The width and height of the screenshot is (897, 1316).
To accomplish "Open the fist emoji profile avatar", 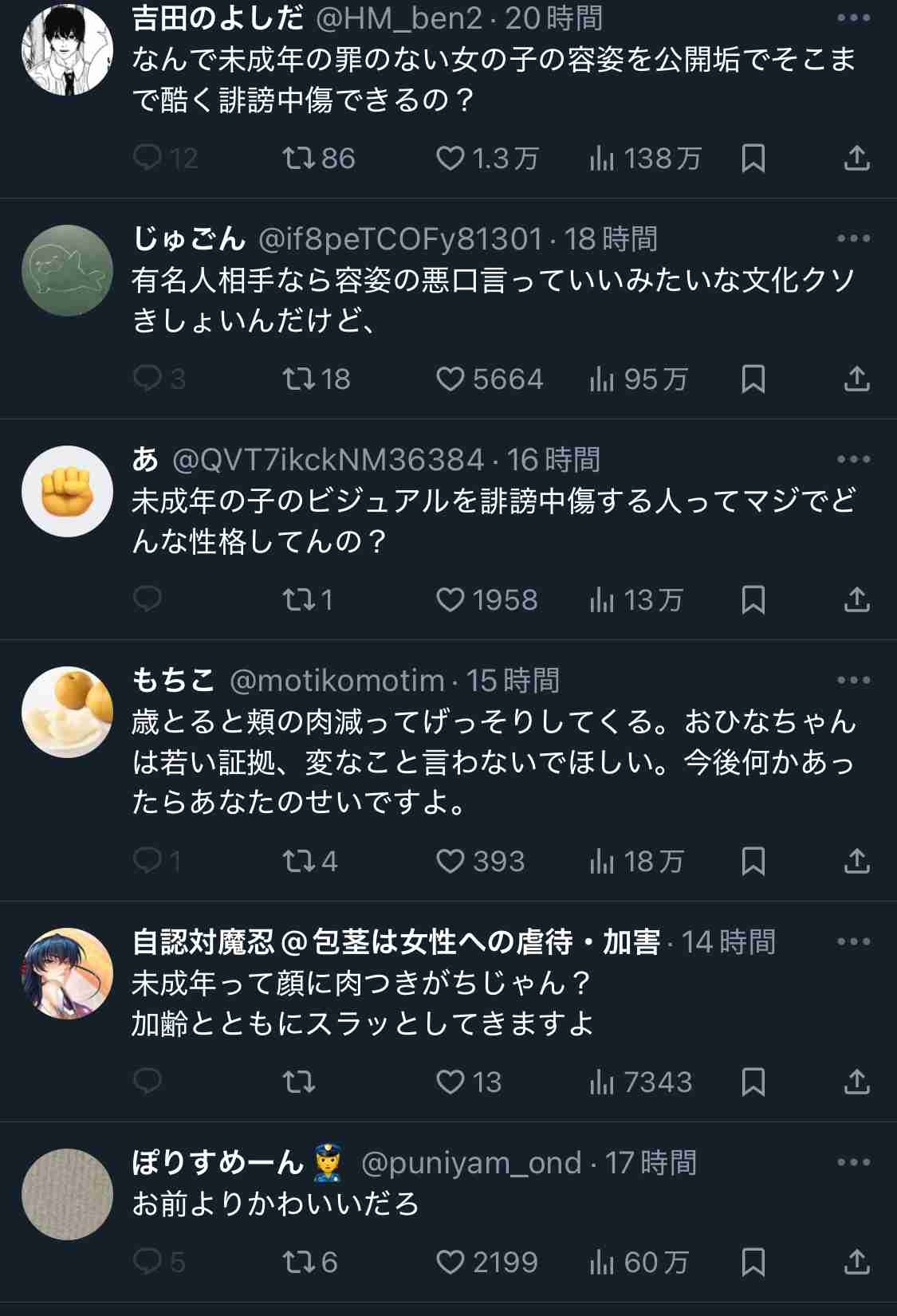I will 67,491.
